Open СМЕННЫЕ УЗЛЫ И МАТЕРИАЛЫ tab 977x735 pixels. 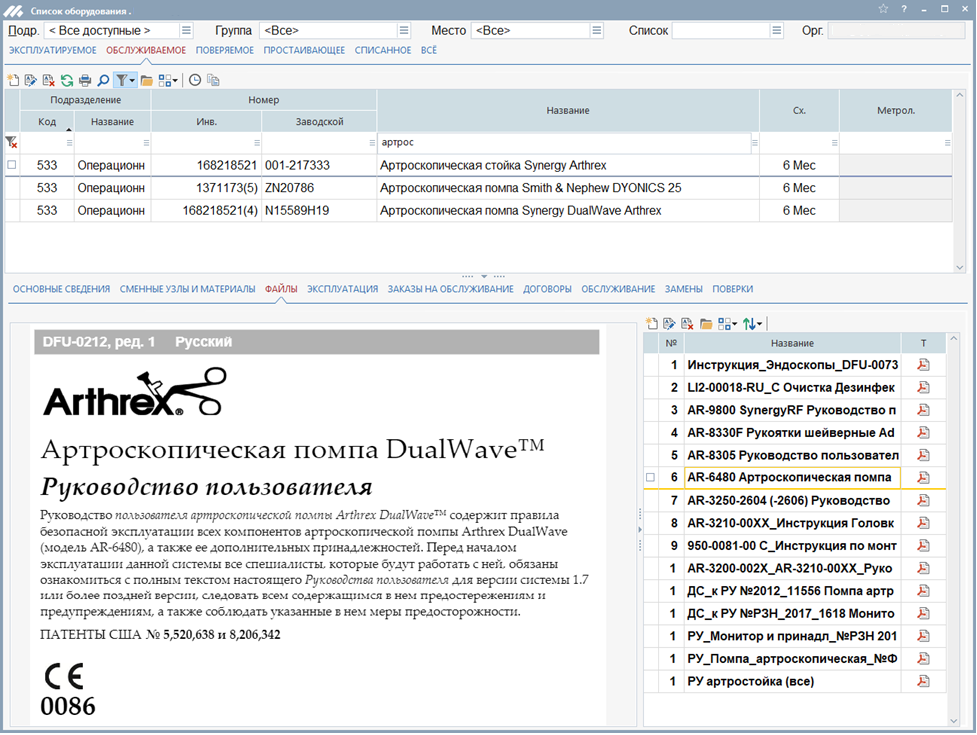pos(188,289)
